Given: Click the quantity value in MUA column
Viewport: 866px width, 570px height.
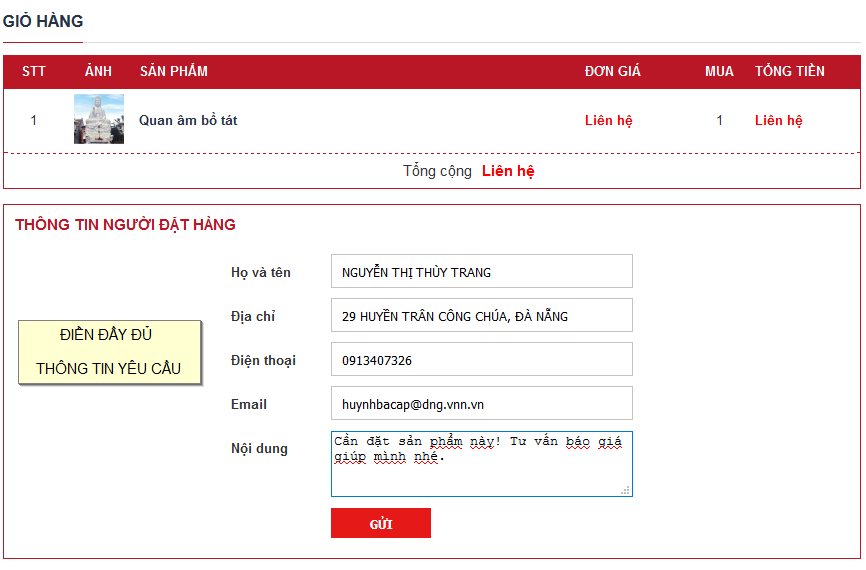Looking at the screenshot, I should pyautogui.click(x=719, y=121).
